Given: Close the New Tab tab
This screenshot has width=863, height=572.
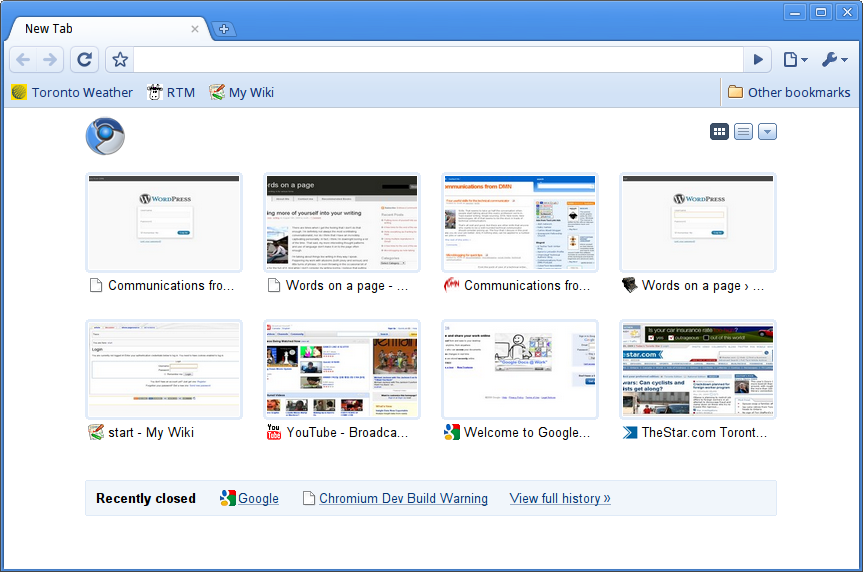Looking at the screenshot, I should pos(195,29).
